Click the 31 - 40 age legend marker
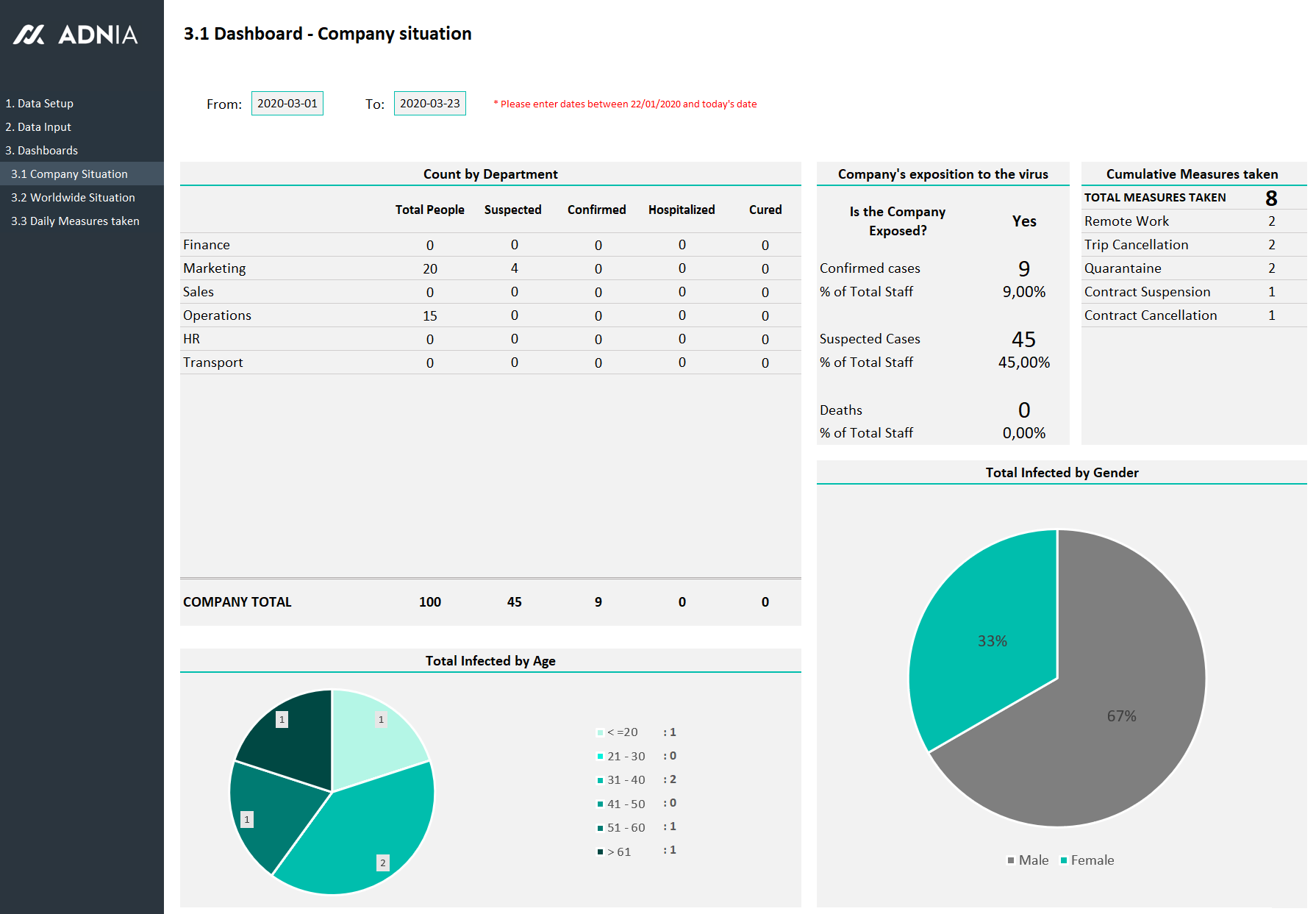This screenshot has width=1316, height=914. point(600,780)
